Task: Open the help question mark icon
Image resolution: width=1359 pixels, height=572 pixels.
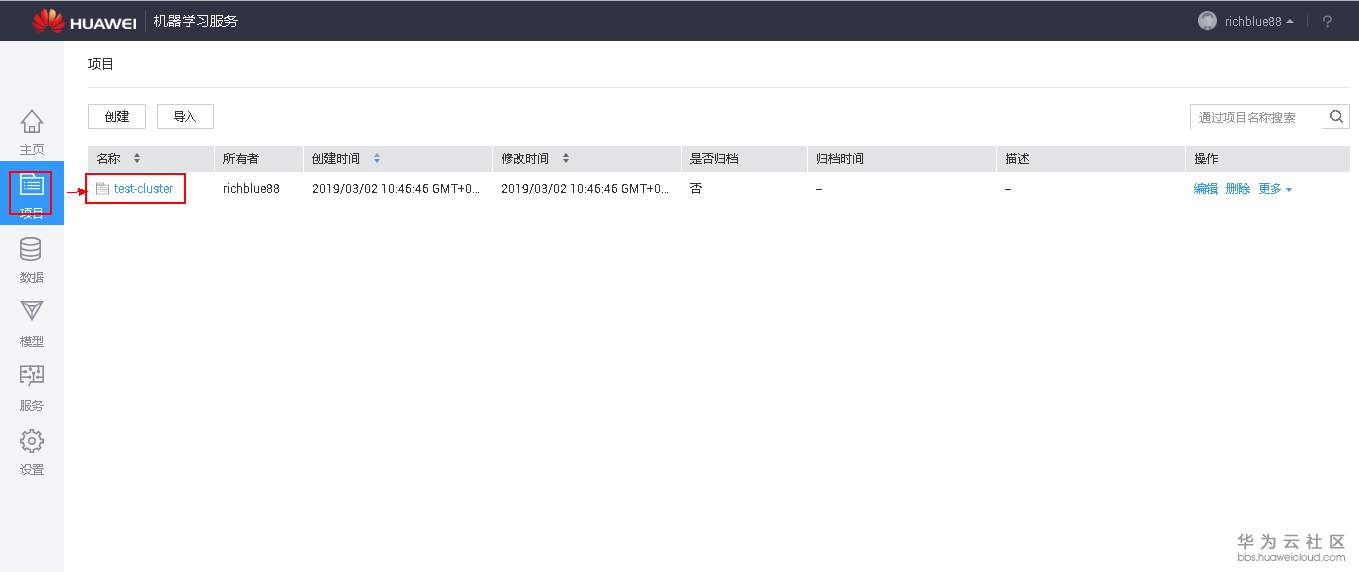Action: click(1327, 21)
